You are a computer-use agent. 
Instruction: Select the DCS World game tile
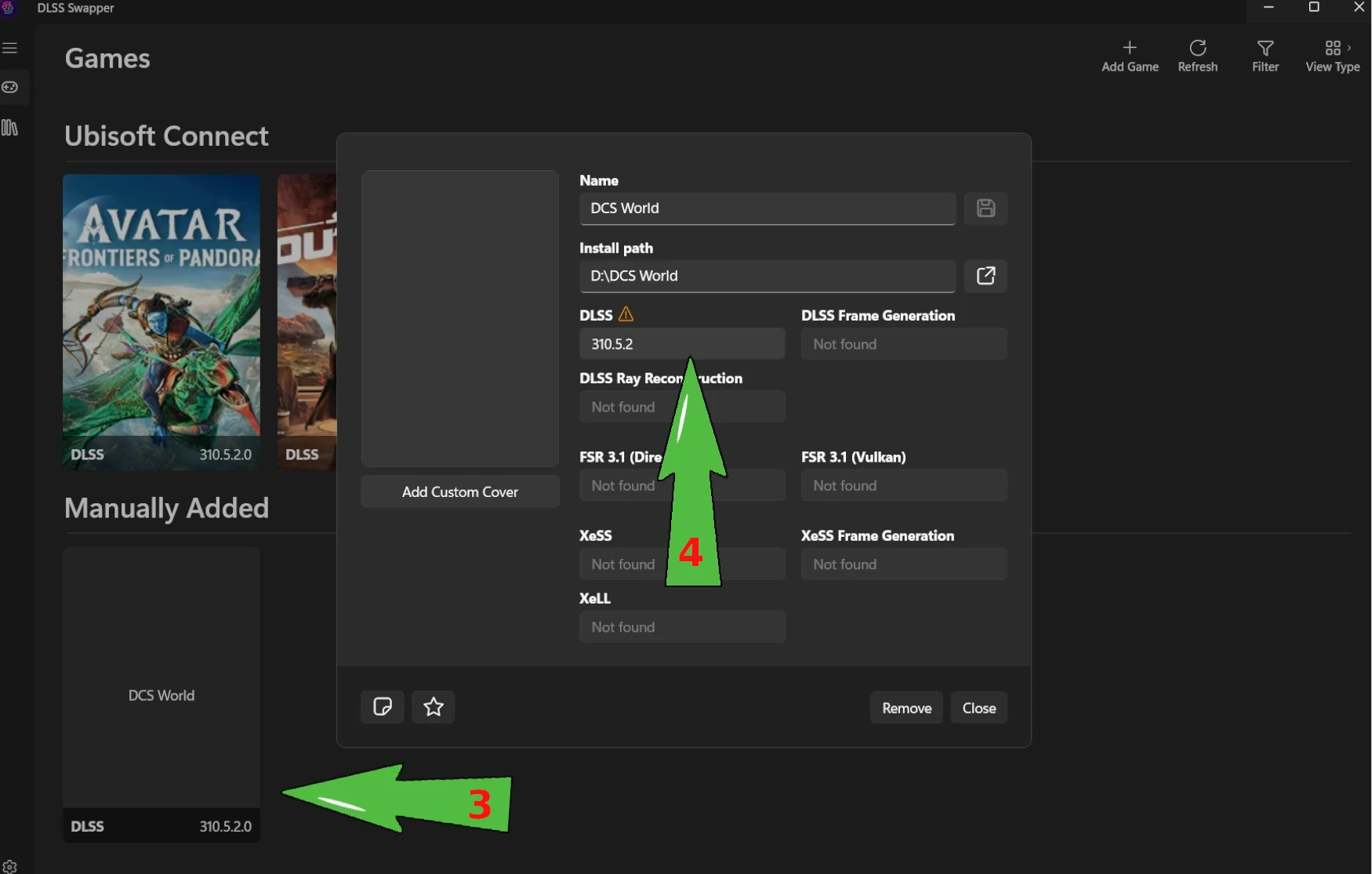pyautogui.click(x=162, y=694)
